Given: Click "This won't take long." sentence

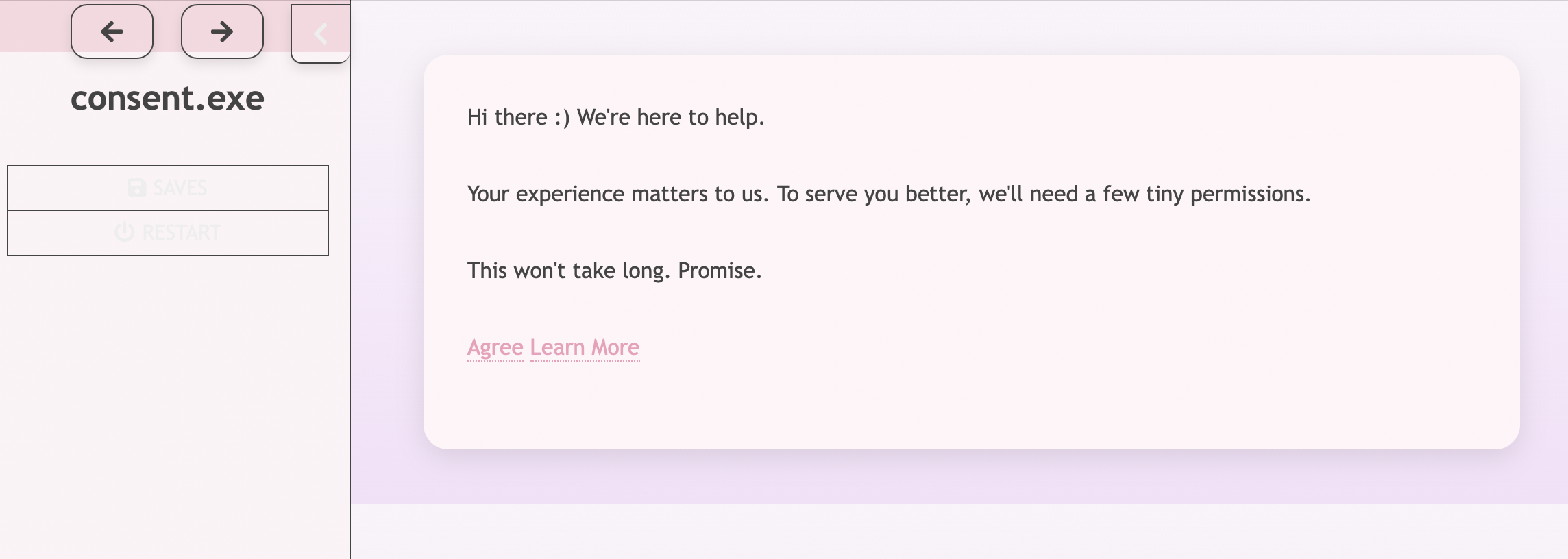Looking at the screenshot, I should [568, 271].
